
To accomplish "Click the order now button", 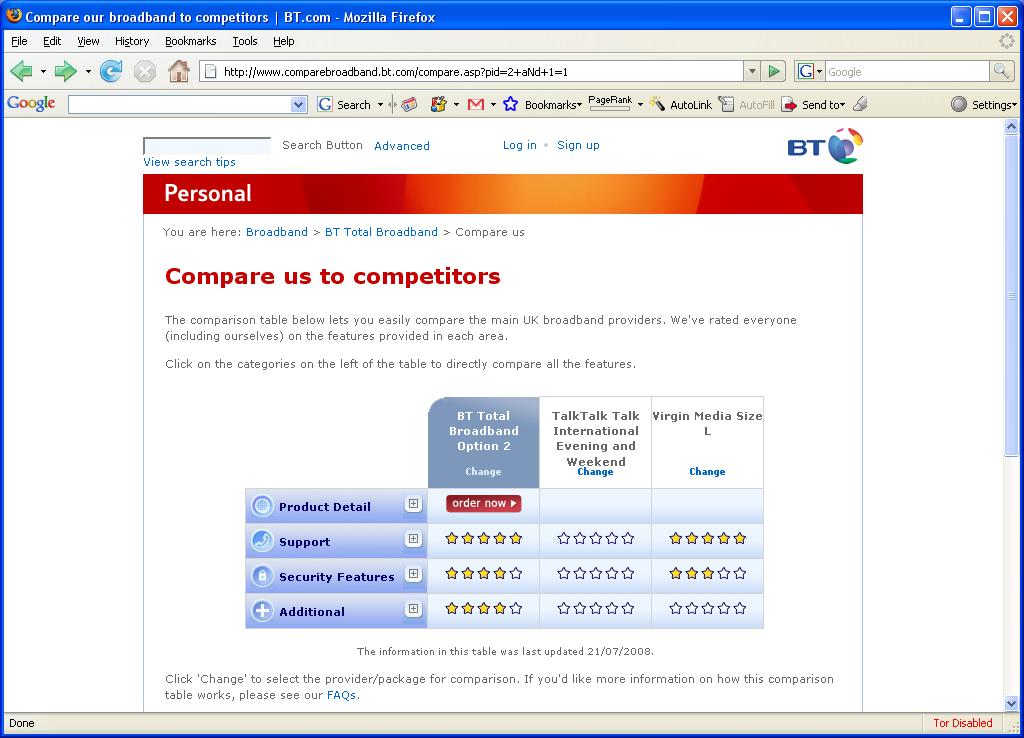I will coord(483,503).
